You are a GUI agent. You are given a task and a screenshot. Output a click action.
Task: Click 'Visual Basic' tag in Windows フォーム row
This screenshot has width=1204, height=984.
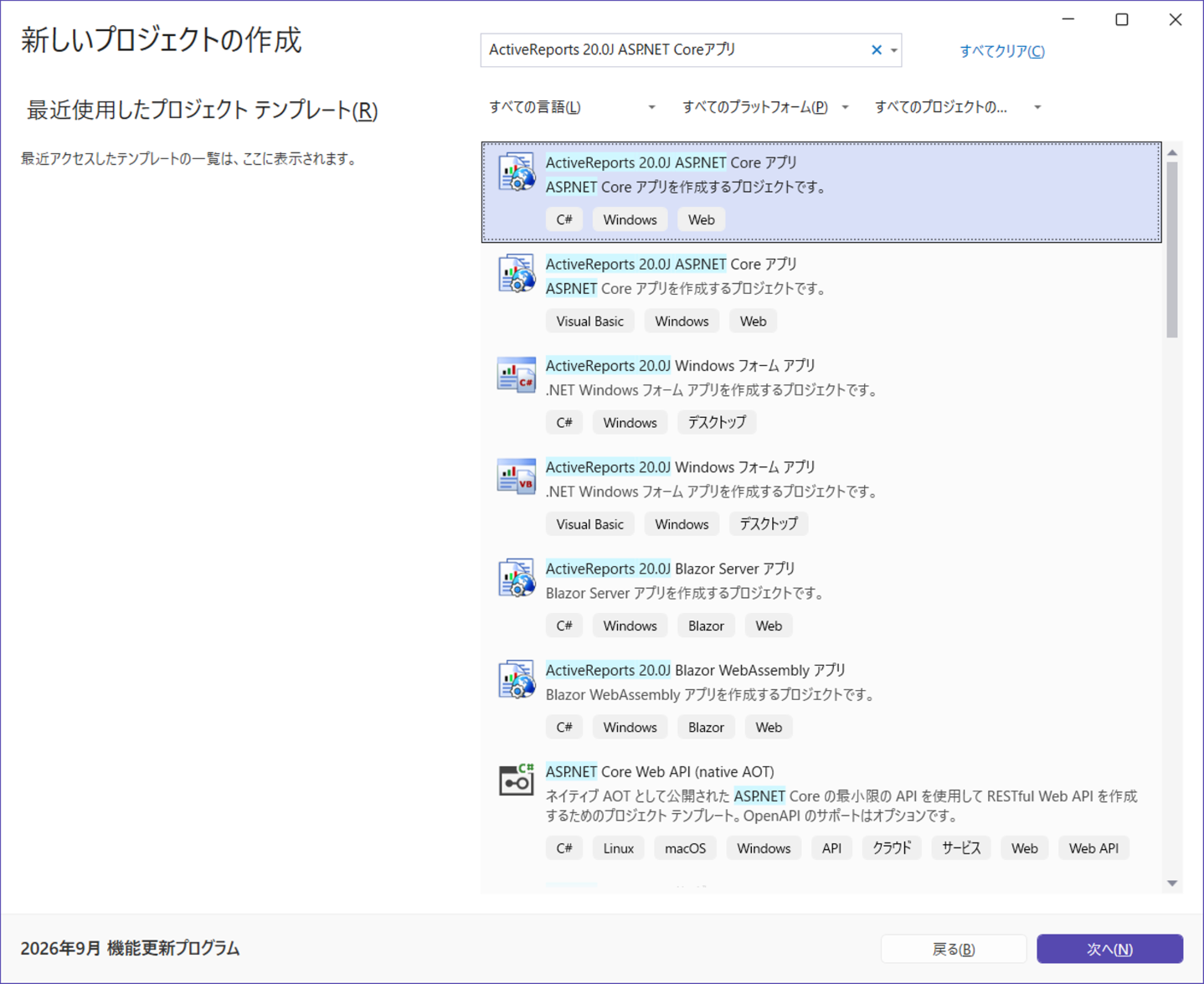(x=589, y=524)
